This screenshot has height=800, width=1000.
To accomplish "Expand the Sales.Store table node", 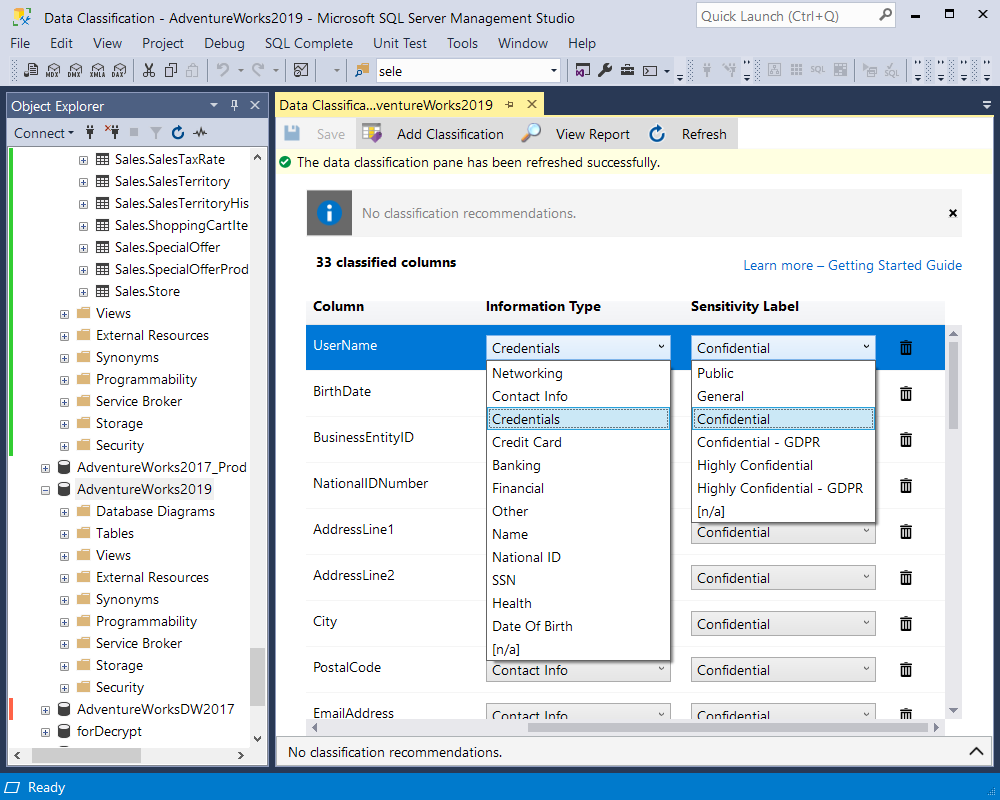I will point(84,292).
